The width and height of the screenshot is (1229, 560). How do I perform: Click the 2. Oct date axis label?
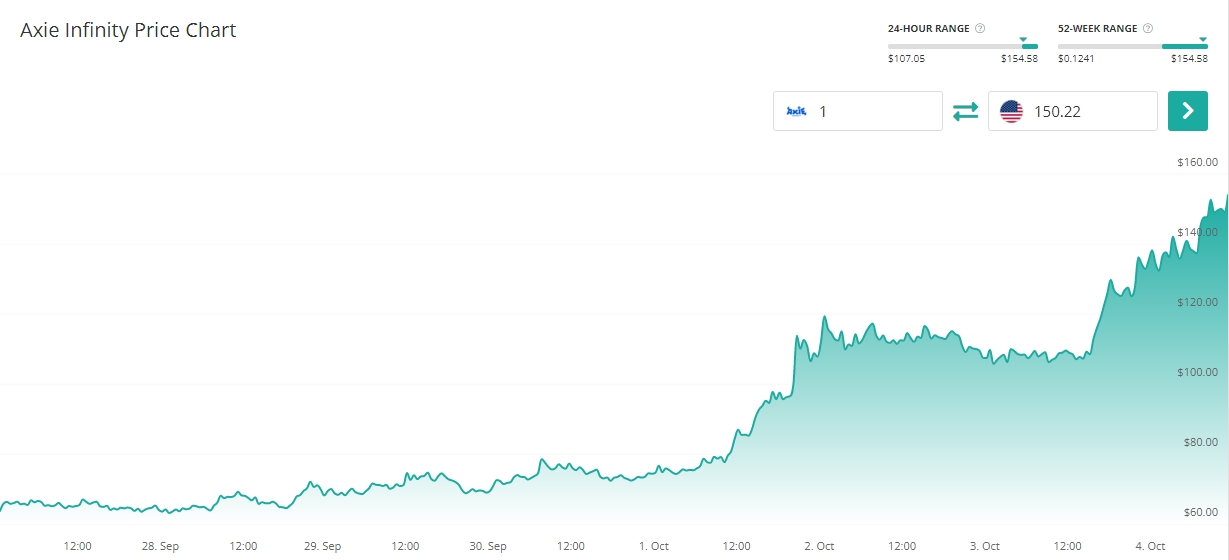(819, 546)
